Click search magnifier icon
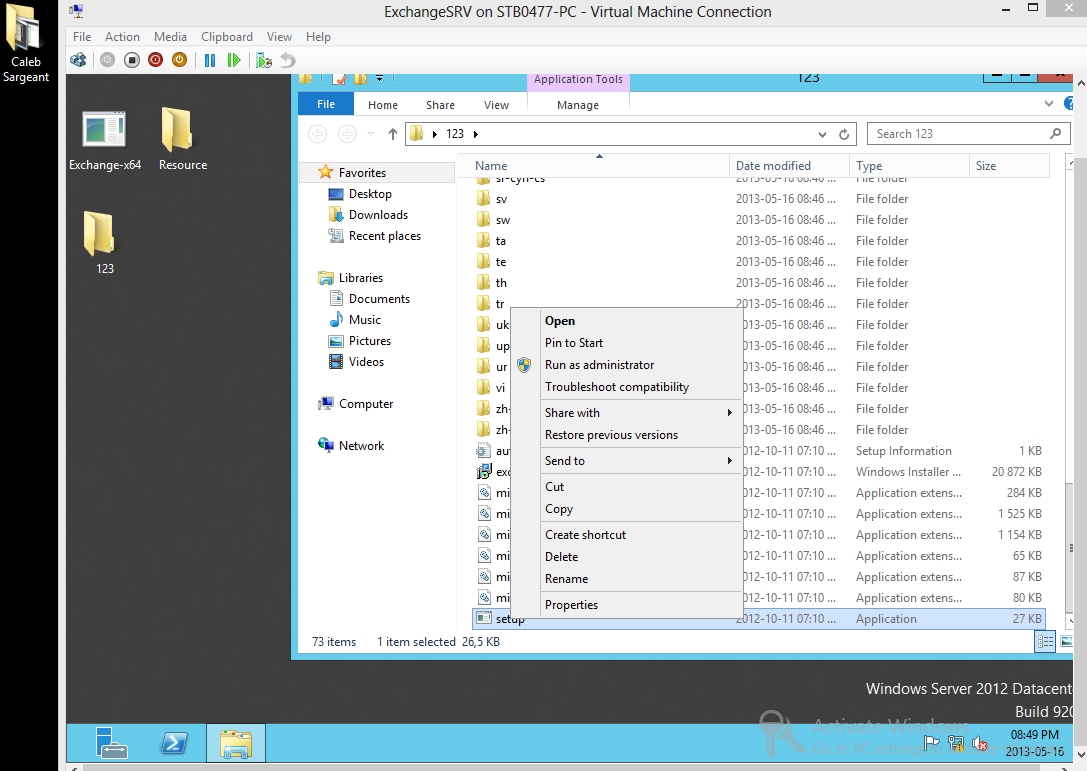The height and width of the screenshot is (771, 1087). 1055,133
